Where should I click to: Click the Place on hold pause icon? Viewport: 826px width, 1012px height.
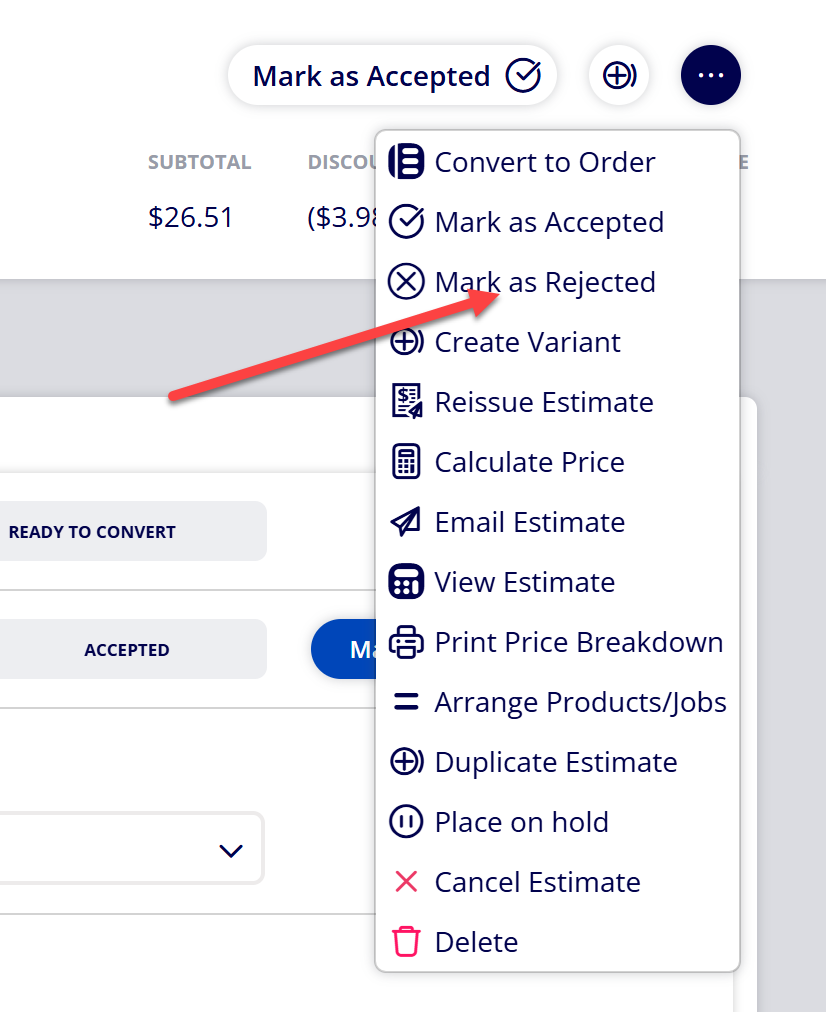(406, 822)
